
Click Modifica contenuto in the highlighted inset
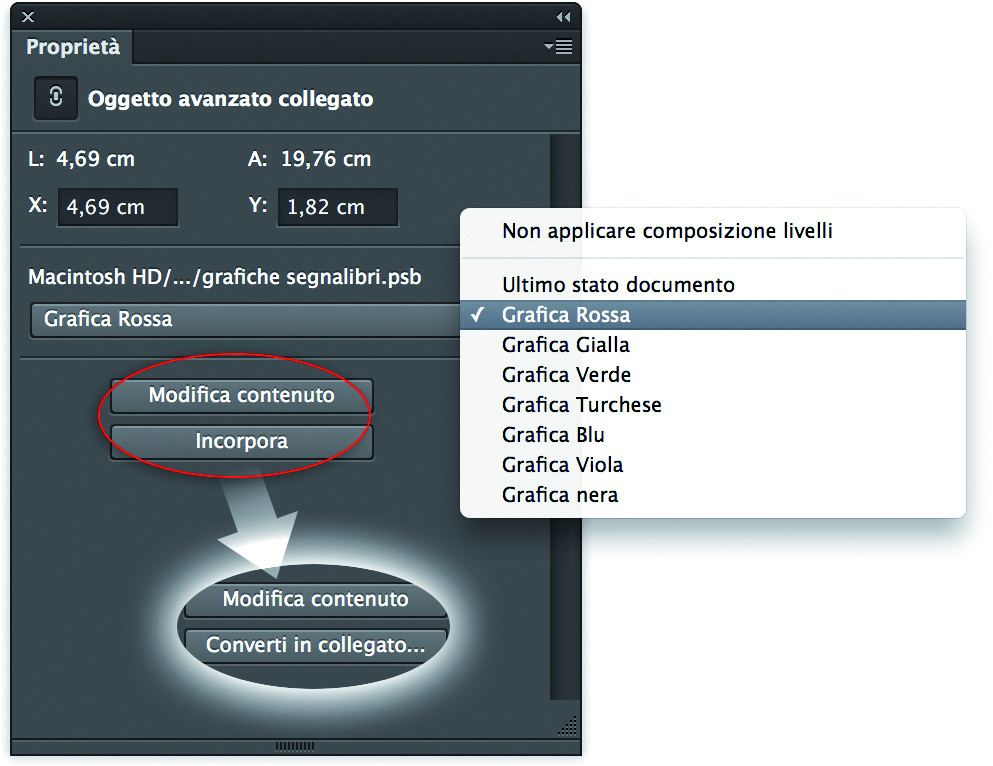(x=315, y=599)
